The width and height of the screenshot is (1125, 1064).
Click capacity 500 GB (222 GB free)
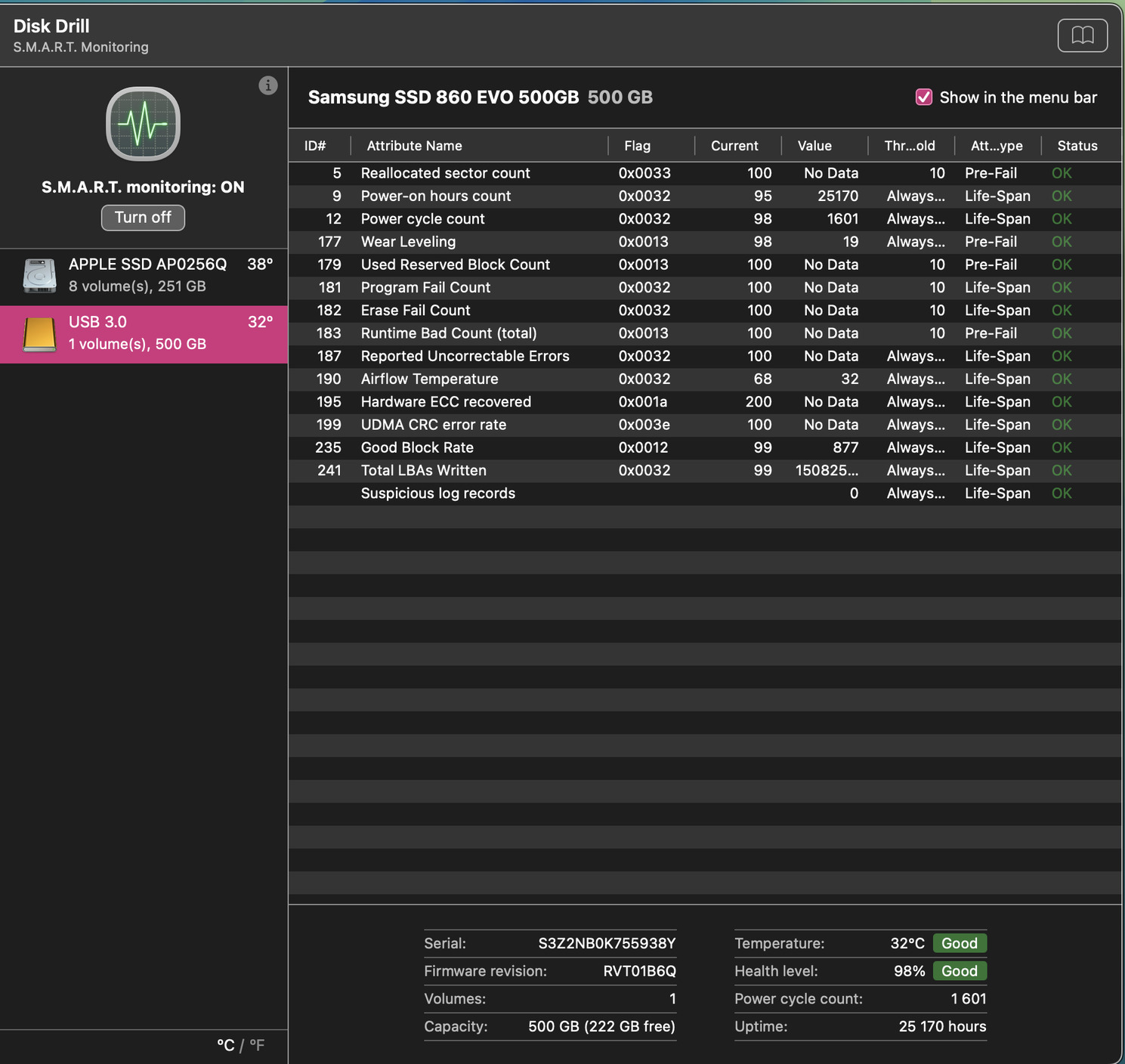(x=601, y=1026)
